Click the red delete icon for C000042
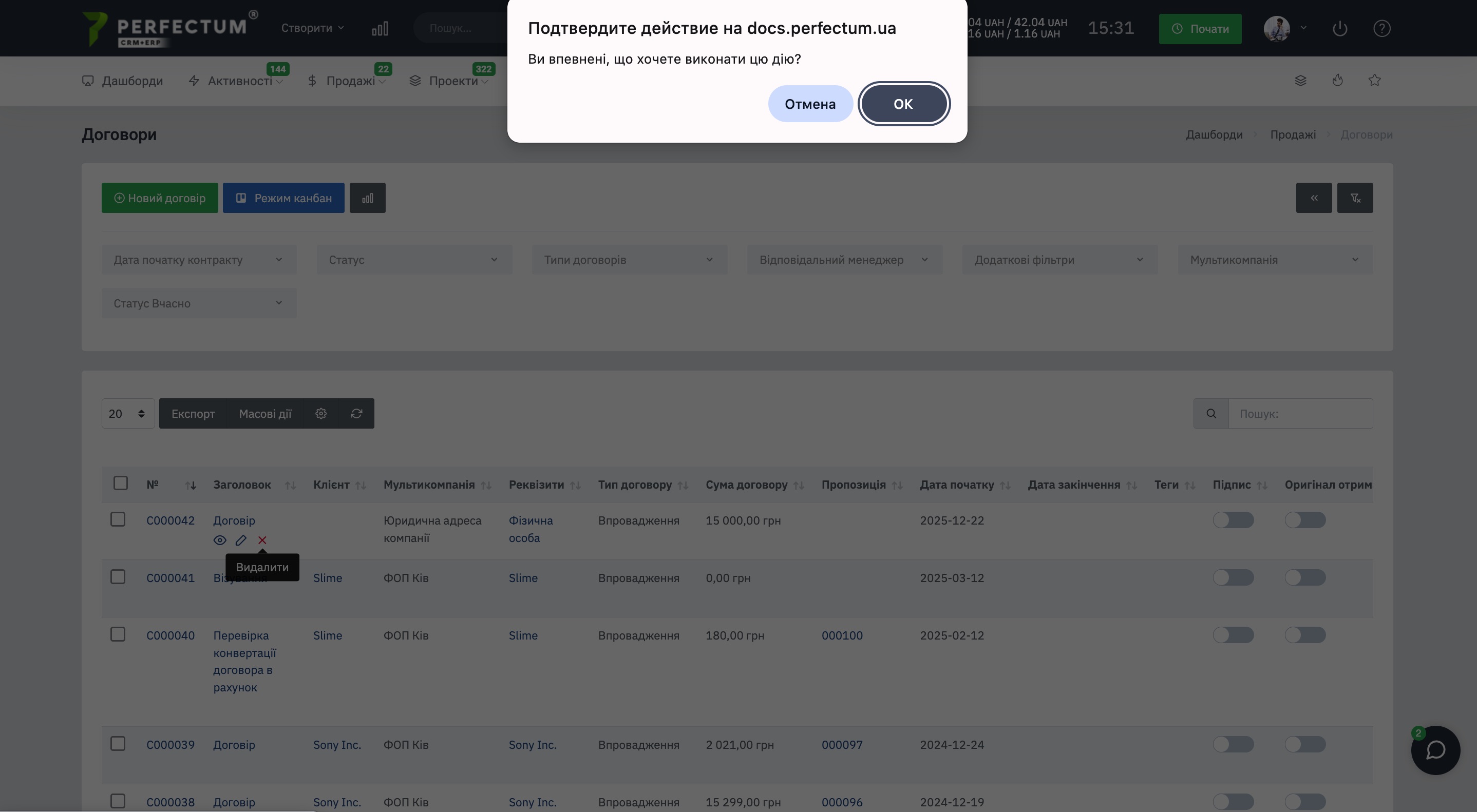 click(262, 540)
